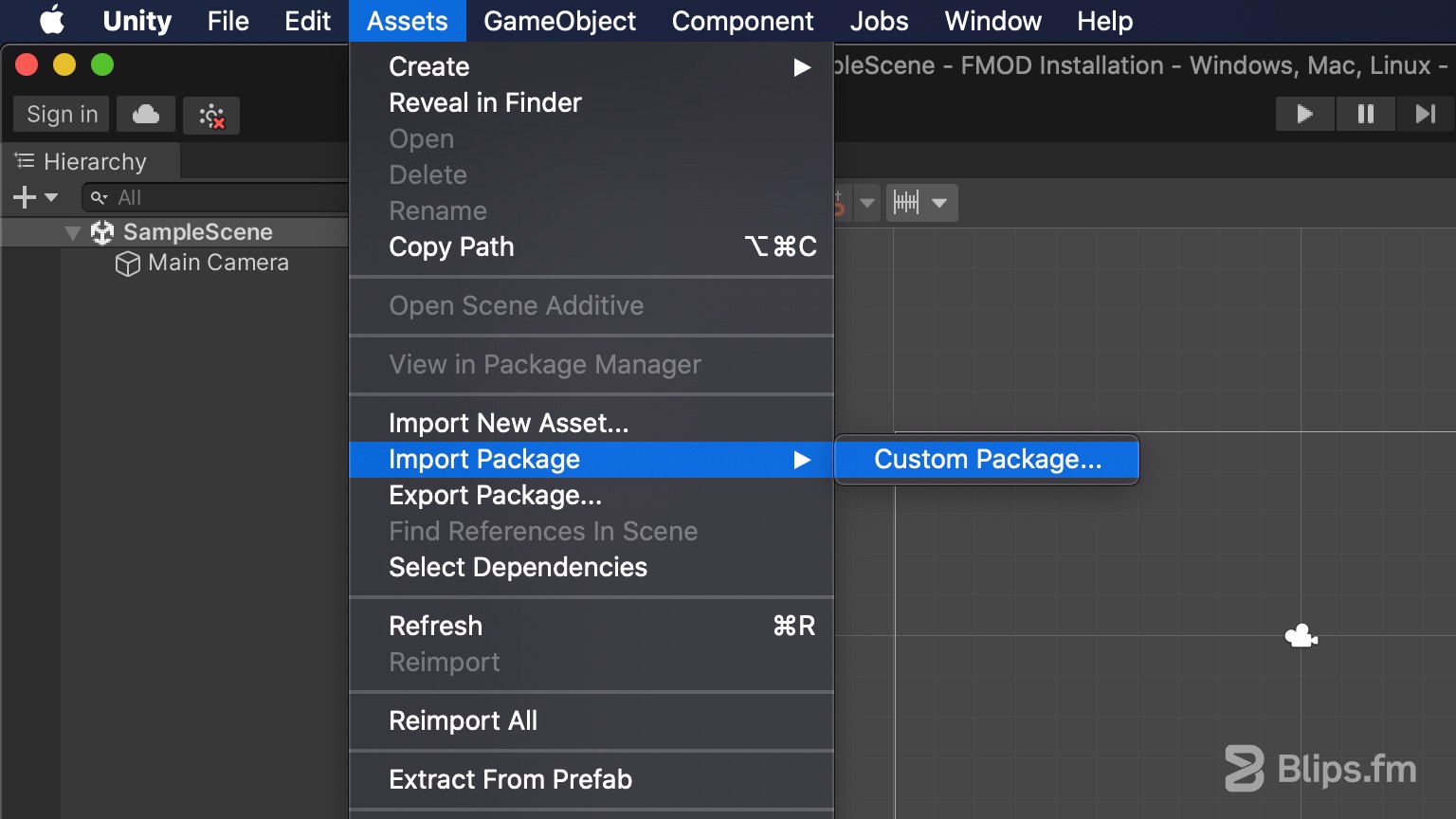
Task: Select Refresh from Assets menu
Action: (x=591, y=626)
